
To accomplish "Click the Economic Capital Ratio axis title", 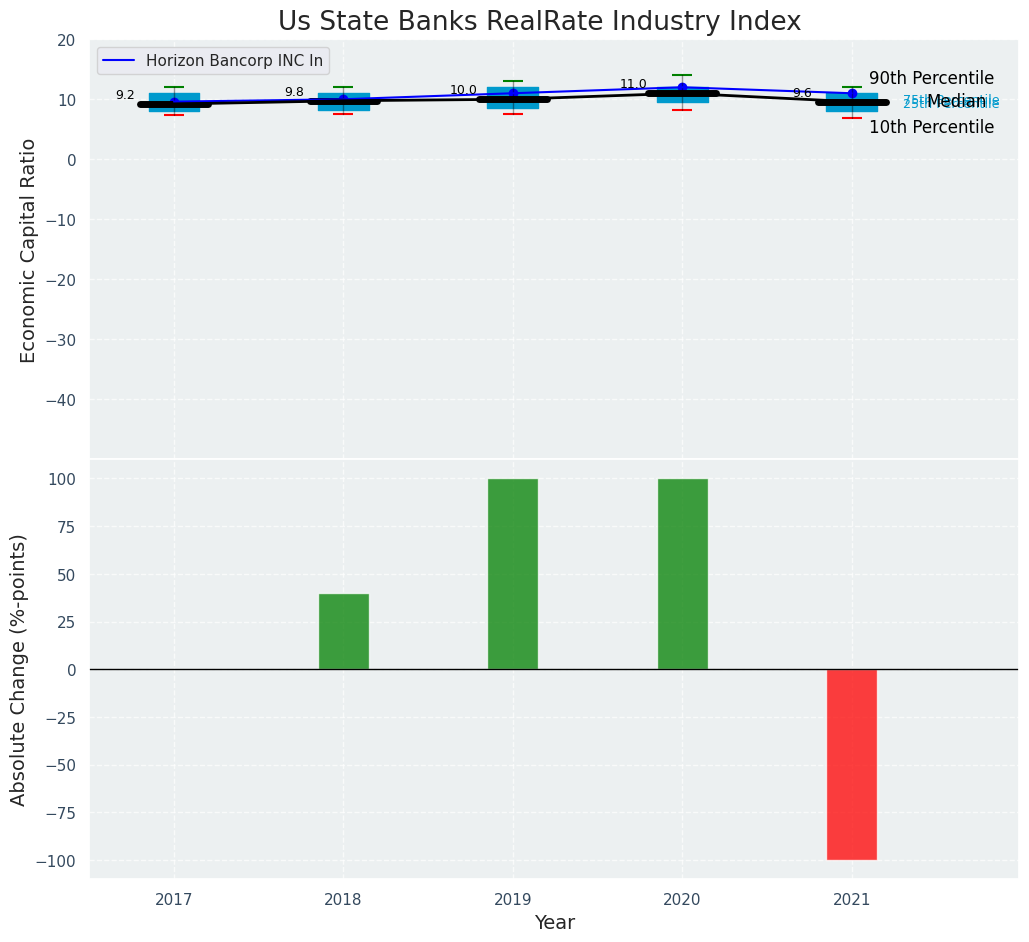I will point(28,250).
